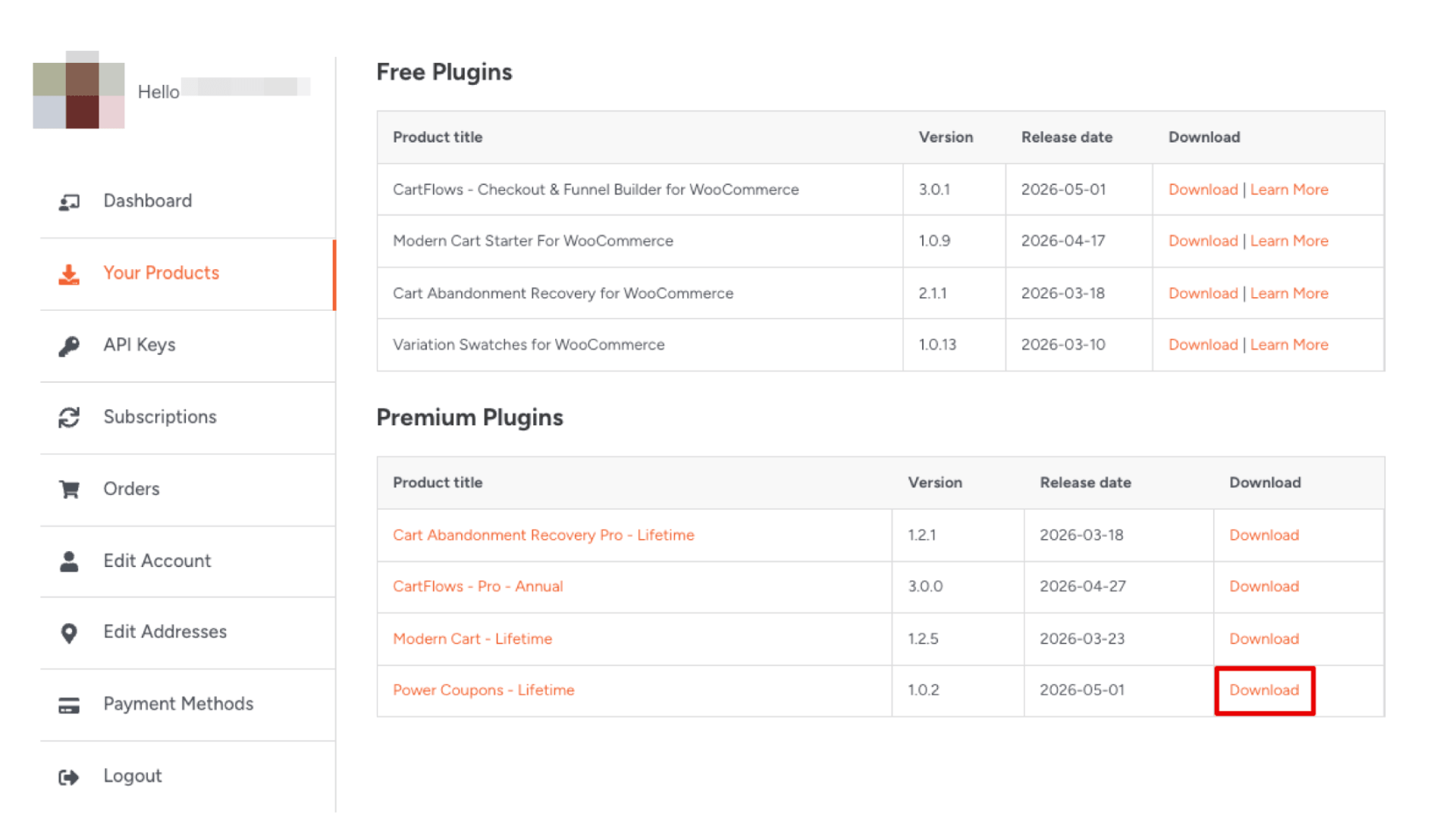The image size is (1456, 821).
Task: Click the Dashboard icon in sidebar
Action: click(69, 202)
